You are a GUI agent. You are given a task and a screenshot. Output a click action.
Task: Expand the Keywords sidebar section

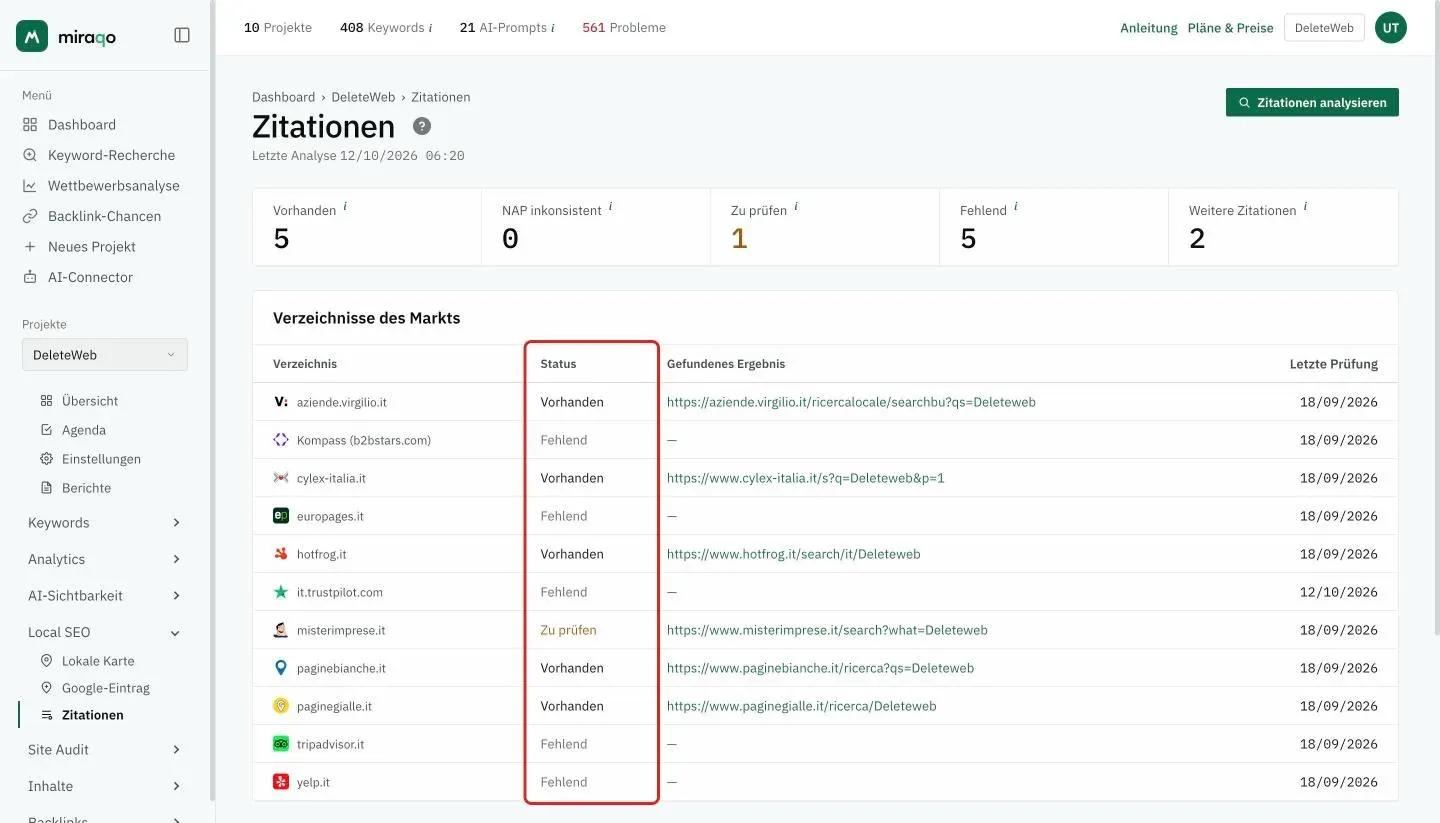(105, 523)
